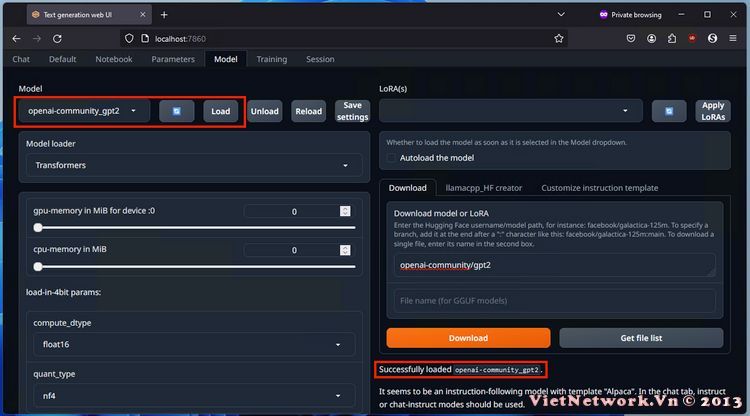This screenshot has width=750, height=416.
Task: Open the Firefox application menu
Action: click(735, 38)
